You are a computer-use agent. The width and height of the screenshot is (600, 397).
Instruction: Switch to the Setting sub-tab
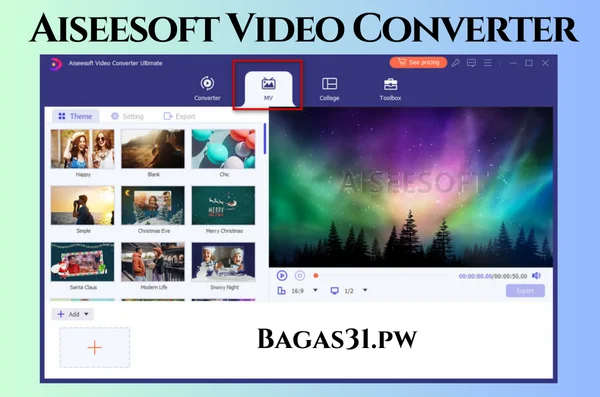pyautogui.click(x=127, y=116)
